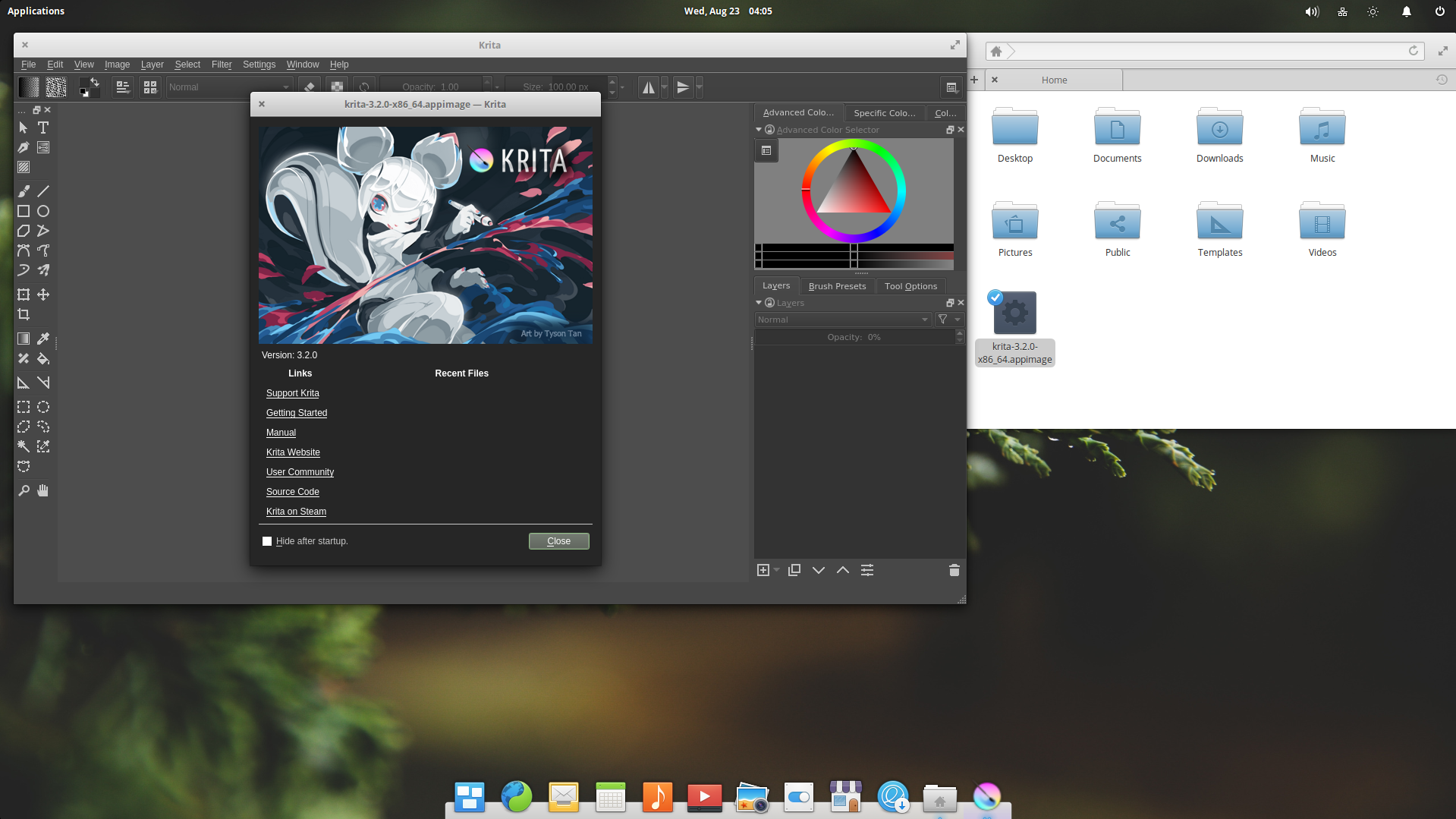Click the Fill Gradients toolbar button

(x=29, y=87)
